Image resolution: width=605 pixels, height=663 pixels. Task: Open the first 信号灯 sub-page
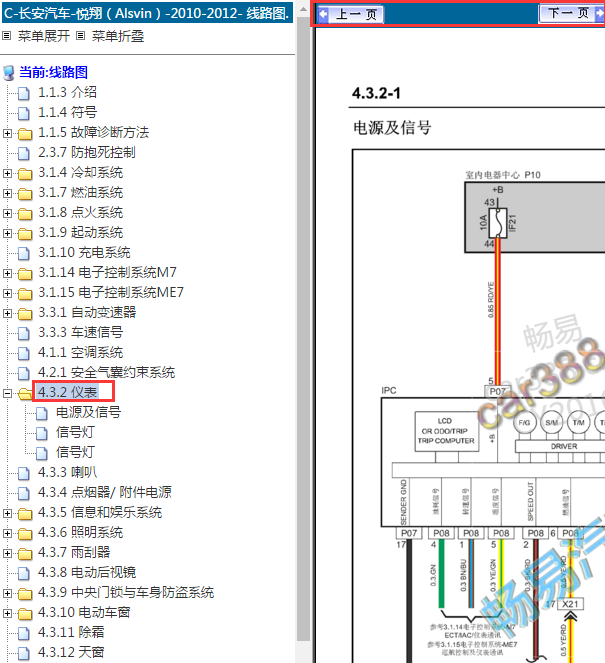point(75,432)
